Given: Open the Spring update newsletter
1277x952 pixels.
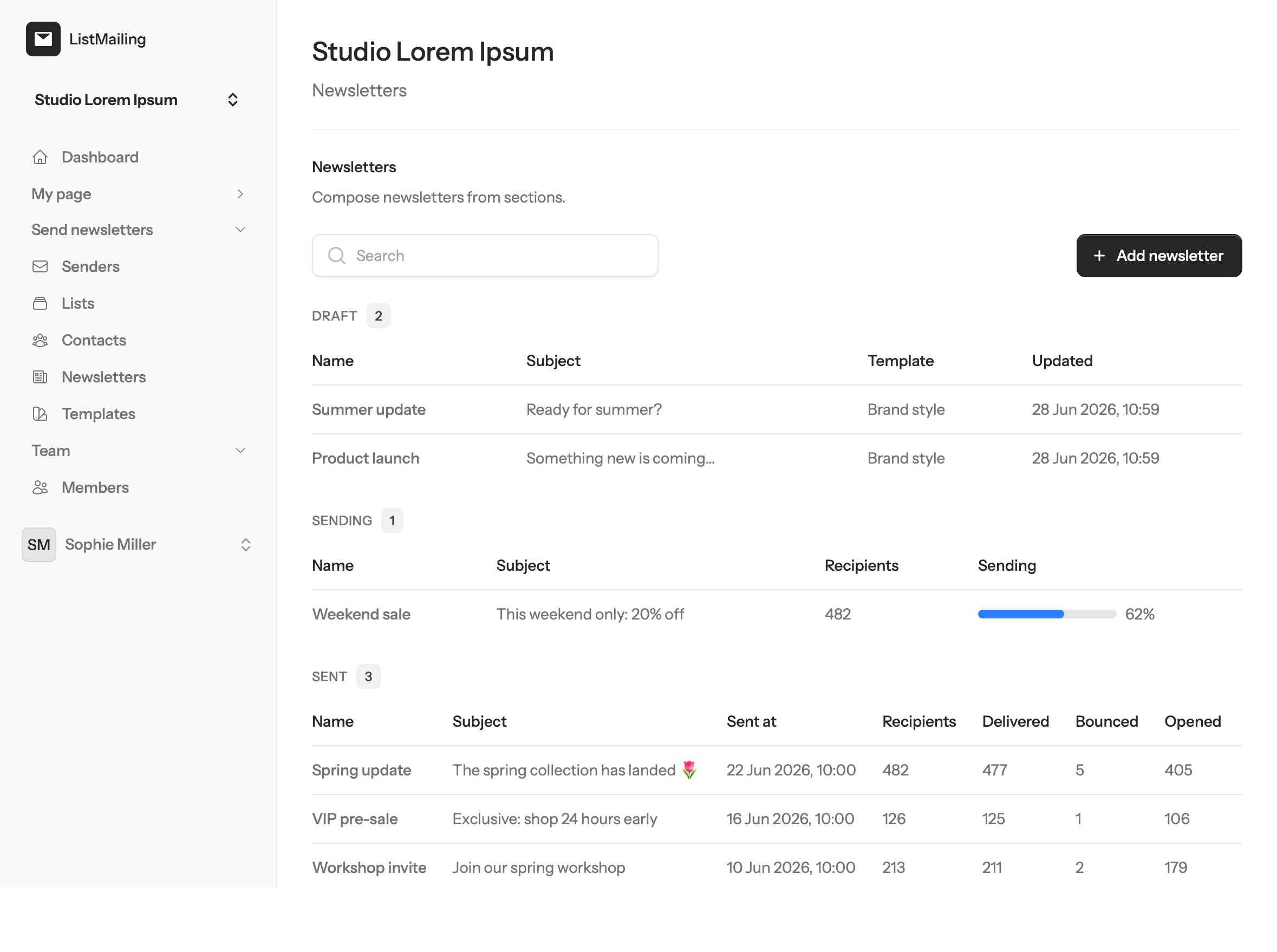Looking at the screenshot, I should click(361, 771).
